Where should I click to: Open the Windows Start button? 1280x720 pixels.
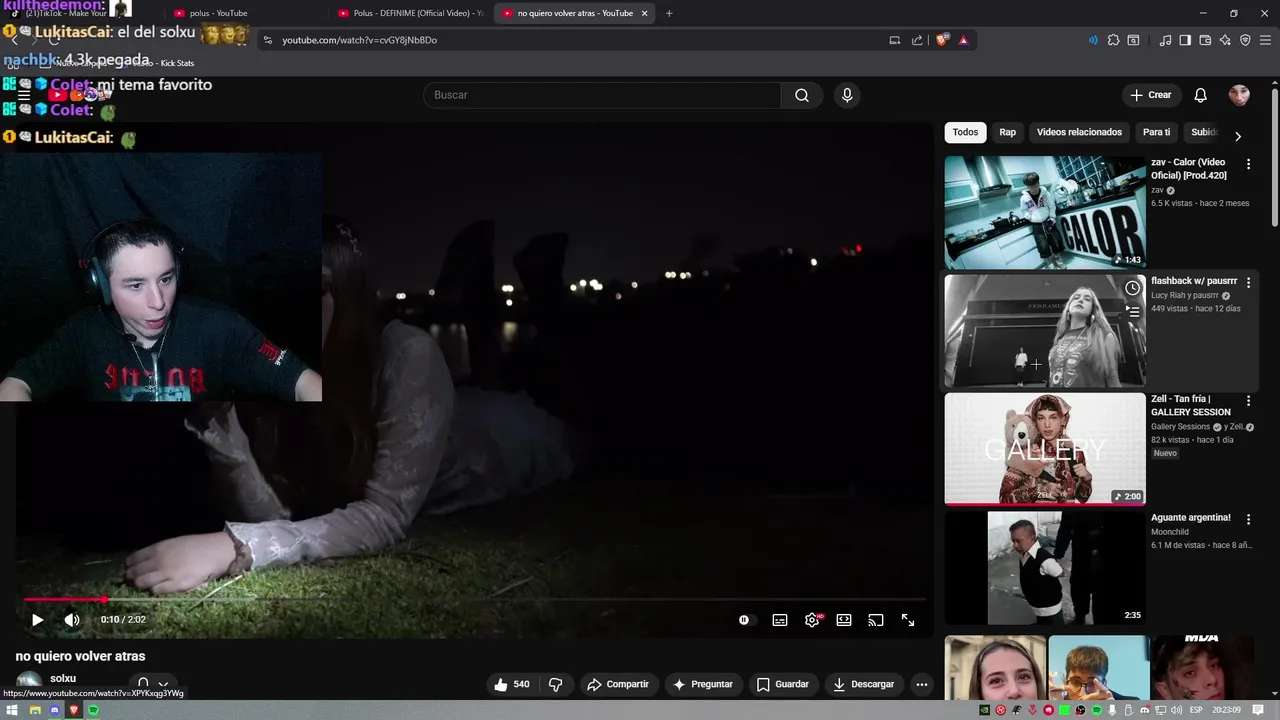(x=13, y=710)
